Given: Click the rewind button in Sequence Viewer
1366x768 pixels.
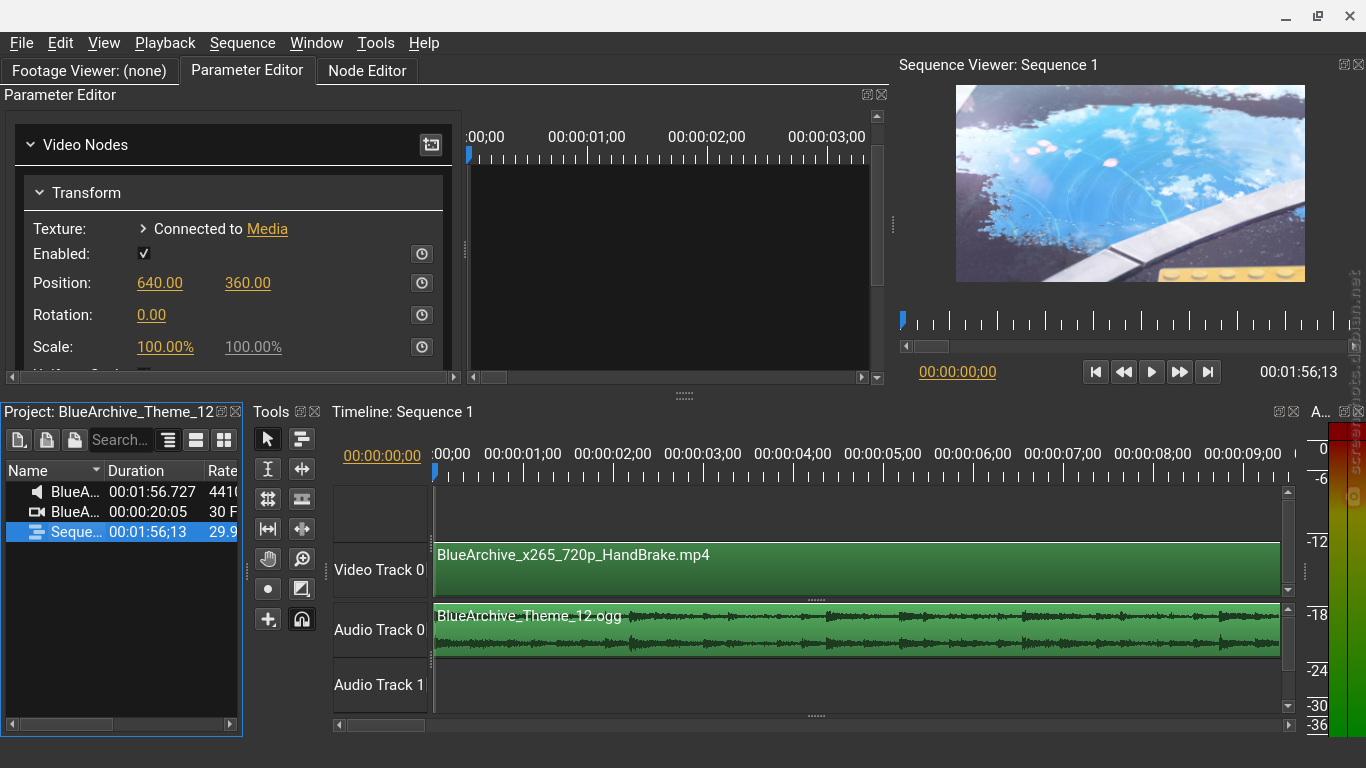Looking at the screenshot, I should [x=1124, y=372].
